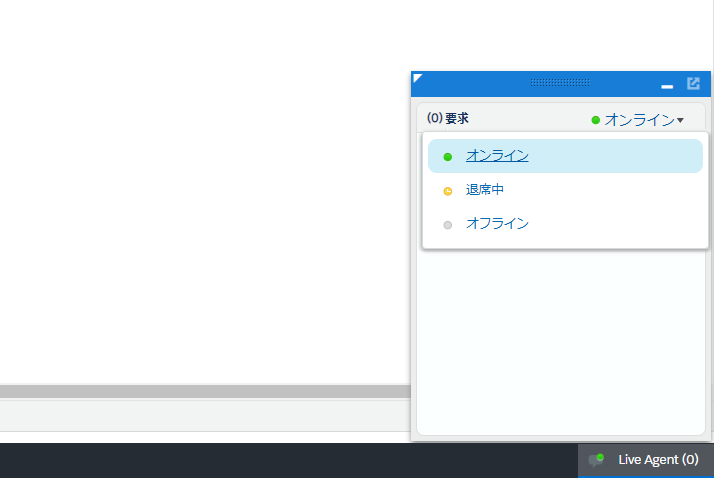Pop out the Live Agent widget
The width and height of the screenshot is (714, 478).
(x=693, y=83)
